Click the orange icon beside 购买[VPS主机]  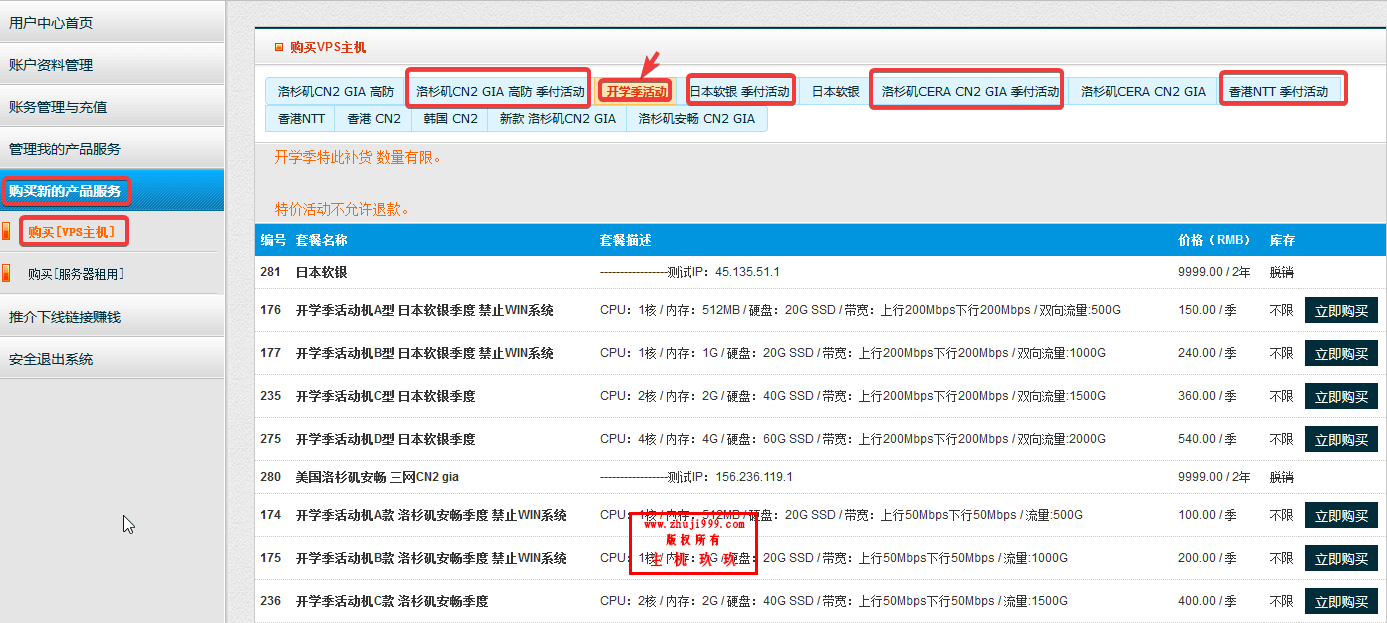7,232
